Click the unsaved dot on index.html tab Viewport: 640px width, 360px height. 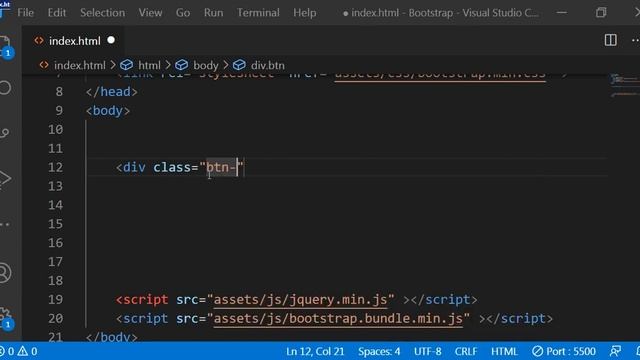(111, 40)
